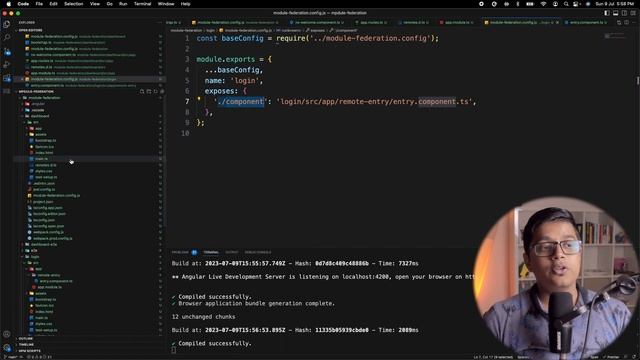Collapse the MODULE-FEDERATION workspace section
This screenshot has height=360, width=640.
[35, 91]
